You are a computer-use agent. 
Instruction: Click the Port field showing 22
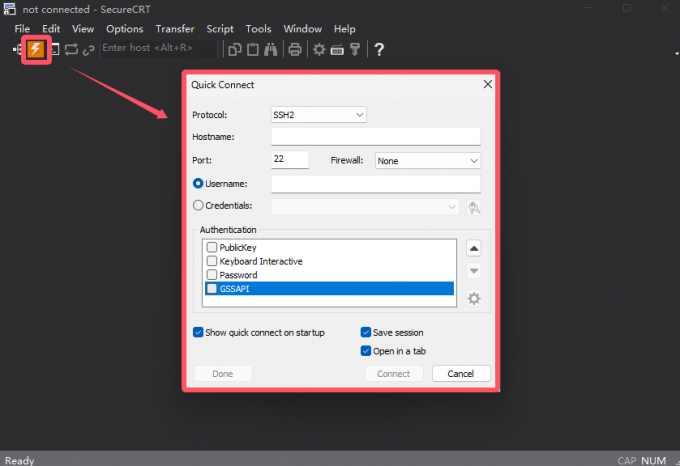coord(290,160)
